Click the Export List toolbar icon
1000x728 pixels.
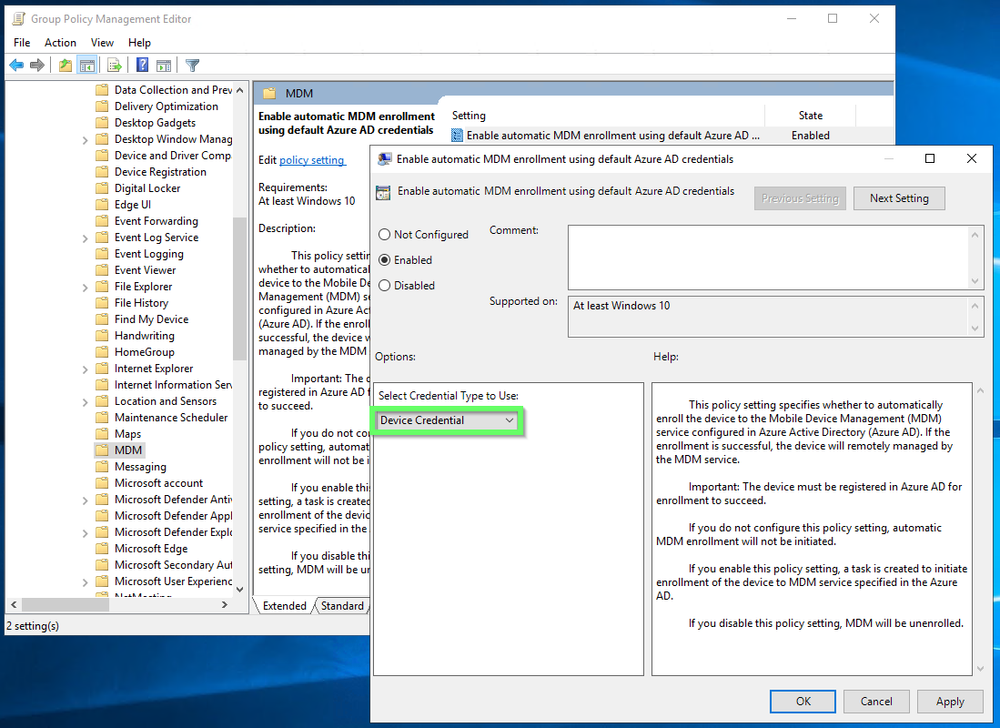[114, 65]
